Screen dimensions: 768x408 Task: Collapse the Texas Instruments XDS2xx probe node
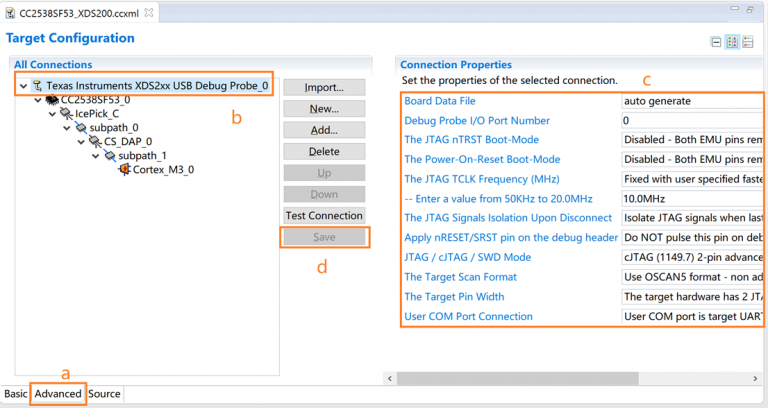coord(22,86)
